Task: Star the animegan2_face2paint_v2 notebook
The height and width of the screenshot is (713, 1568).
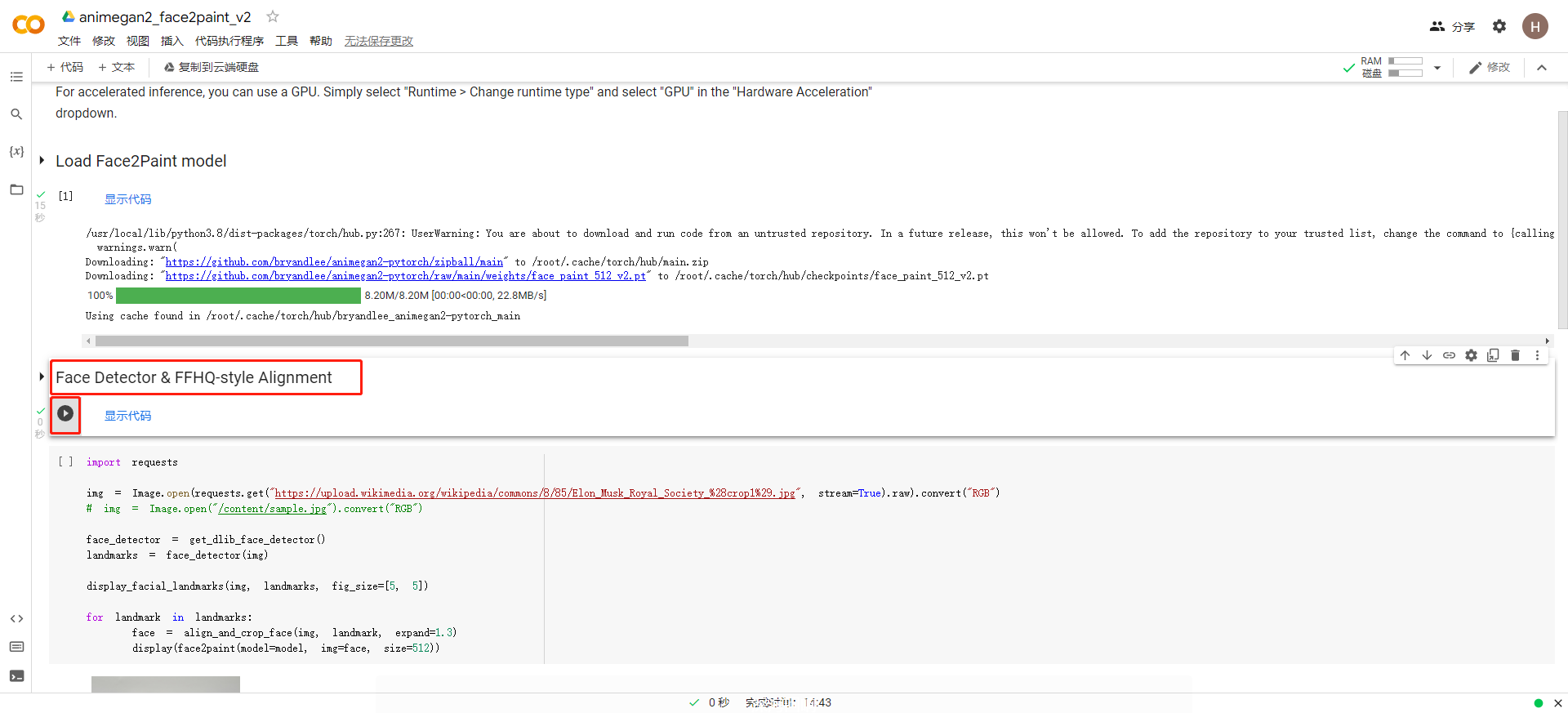Action: (273, 16)
